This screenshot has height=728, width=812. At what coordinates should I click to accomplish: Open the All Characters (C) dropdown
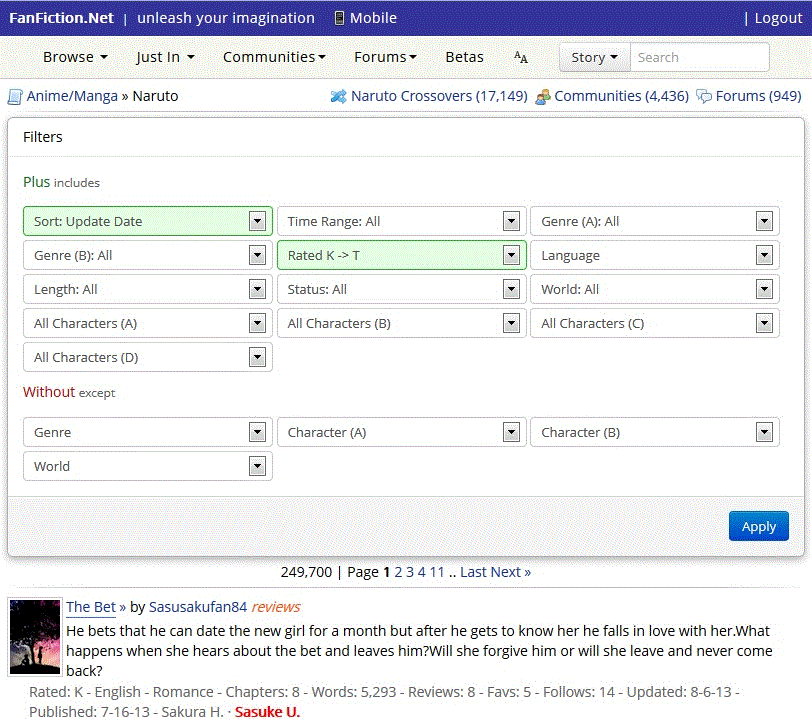[655, 324]
